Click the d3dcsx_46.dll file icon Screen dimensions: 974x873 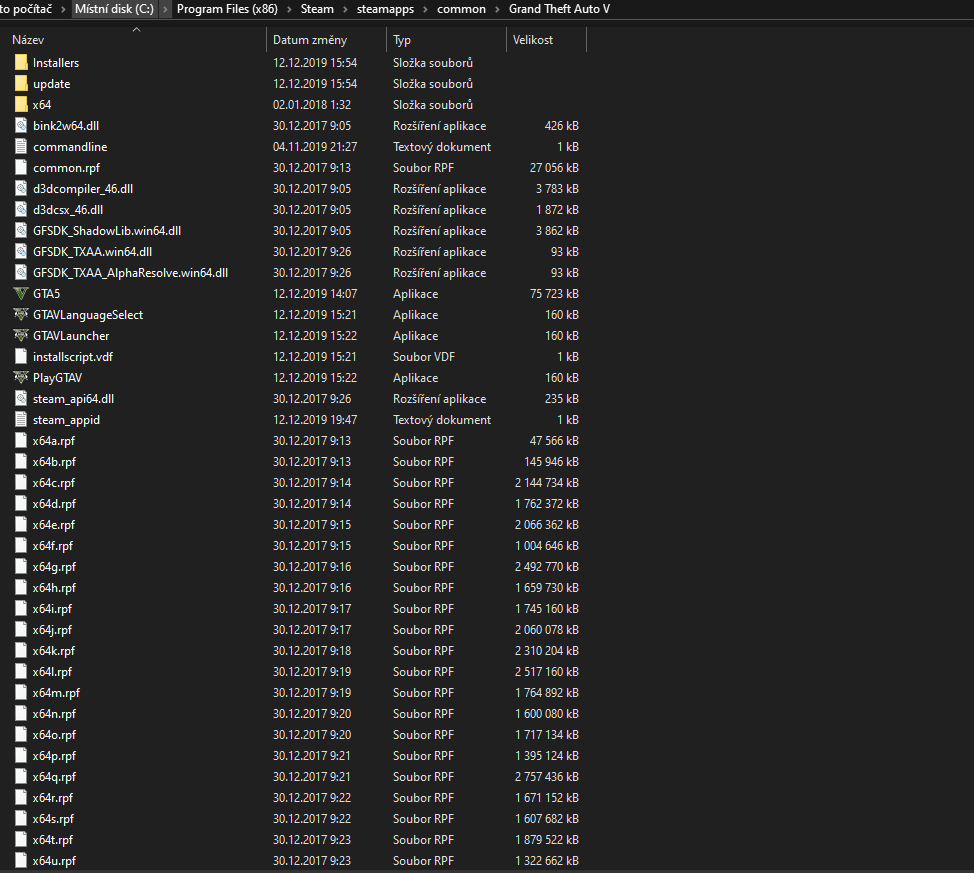coord(21,210)
